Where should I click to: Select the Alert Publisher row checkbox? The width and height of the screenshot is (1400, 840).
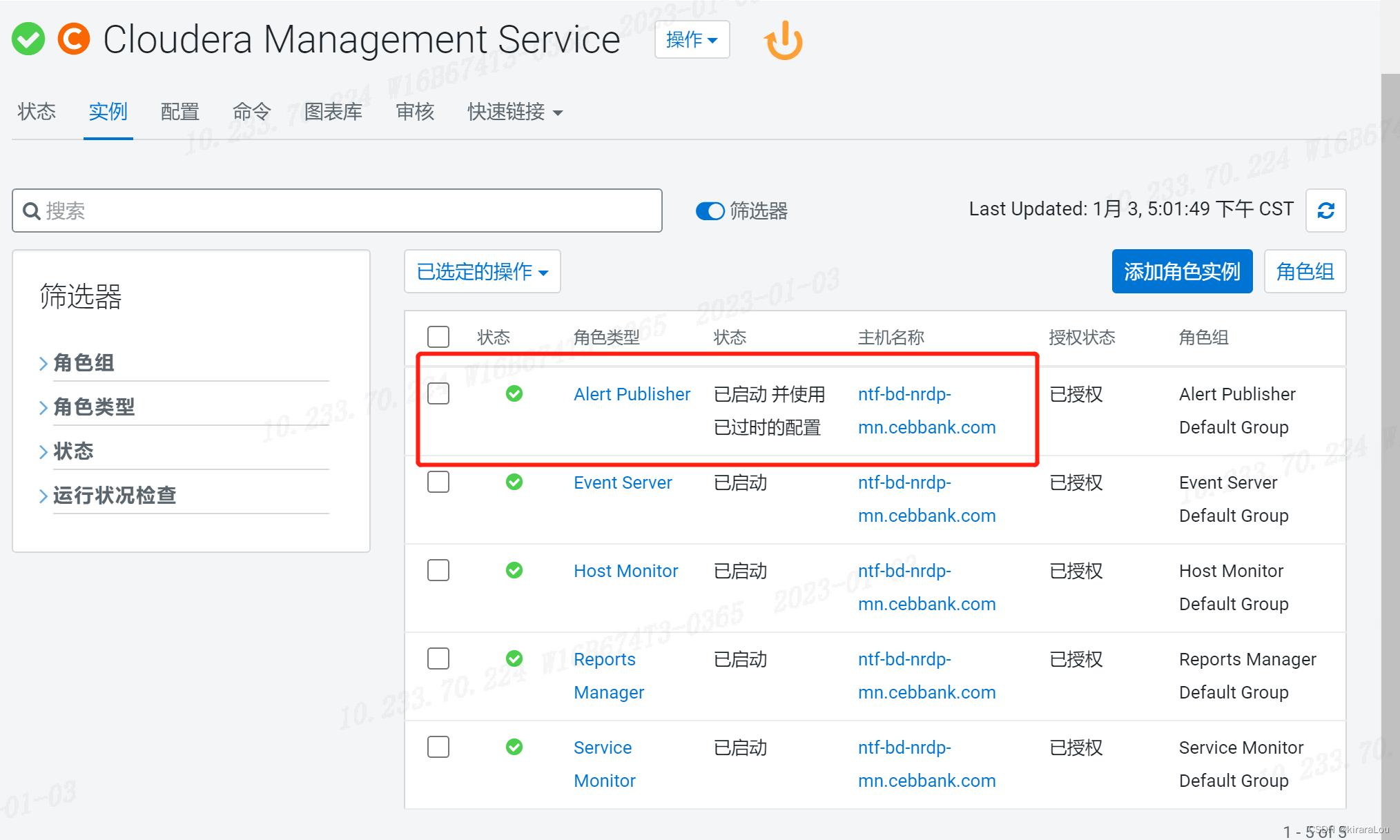438,393
